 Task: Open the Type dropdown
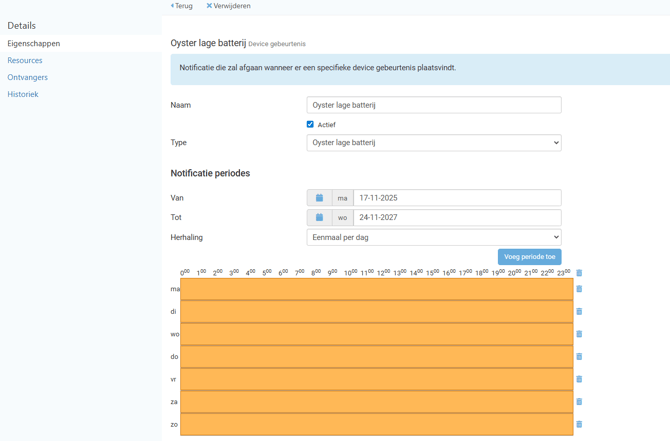pyautogui.click(x=433, y=143)
